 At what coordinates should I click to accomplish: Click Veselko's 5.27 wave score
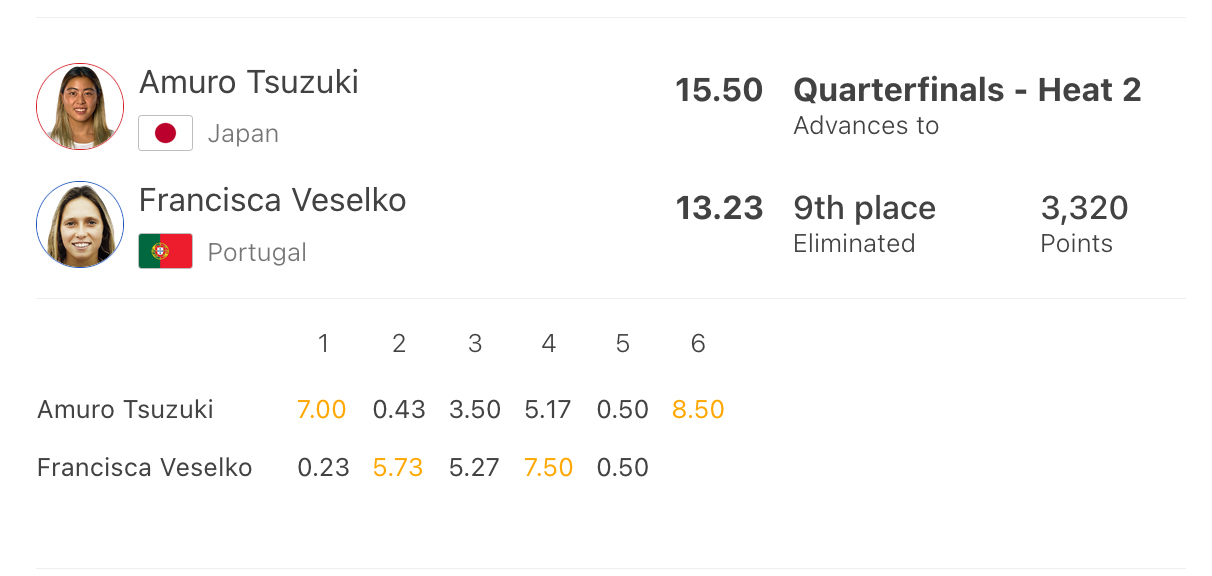pos(474,467)
